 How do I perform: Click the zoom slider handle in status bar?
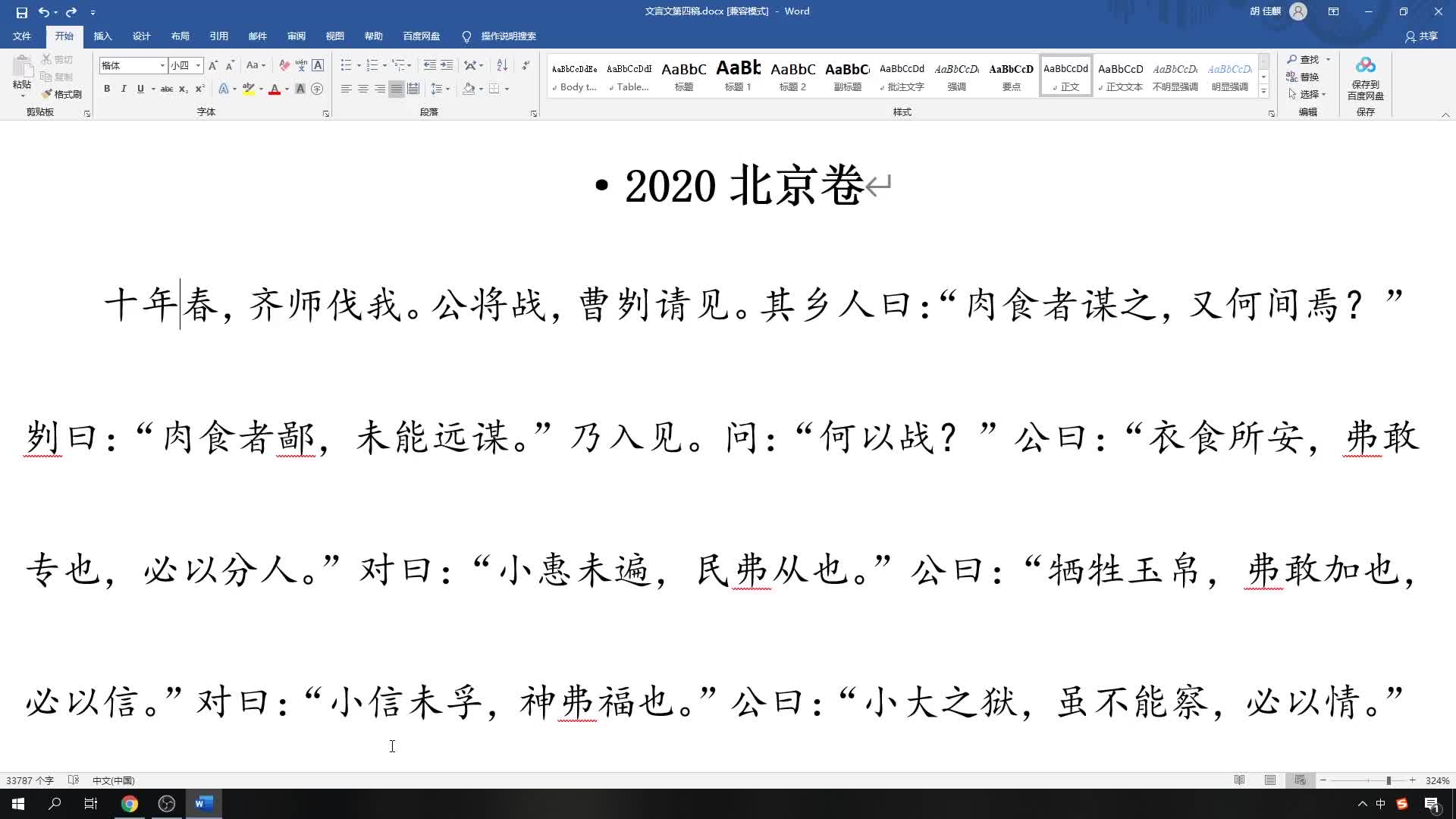(1389, 780)
